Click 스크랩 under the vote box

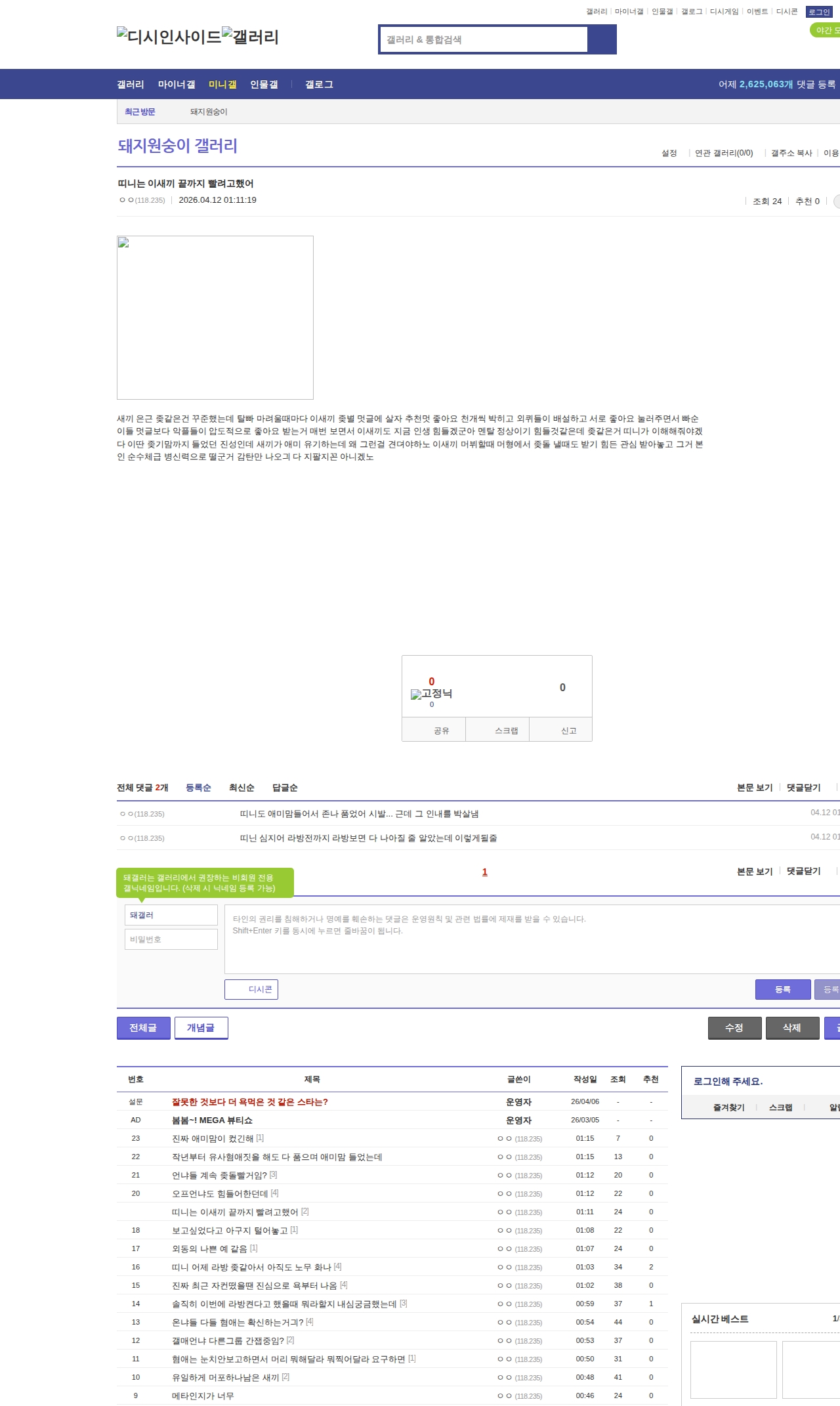click(498, 730)
